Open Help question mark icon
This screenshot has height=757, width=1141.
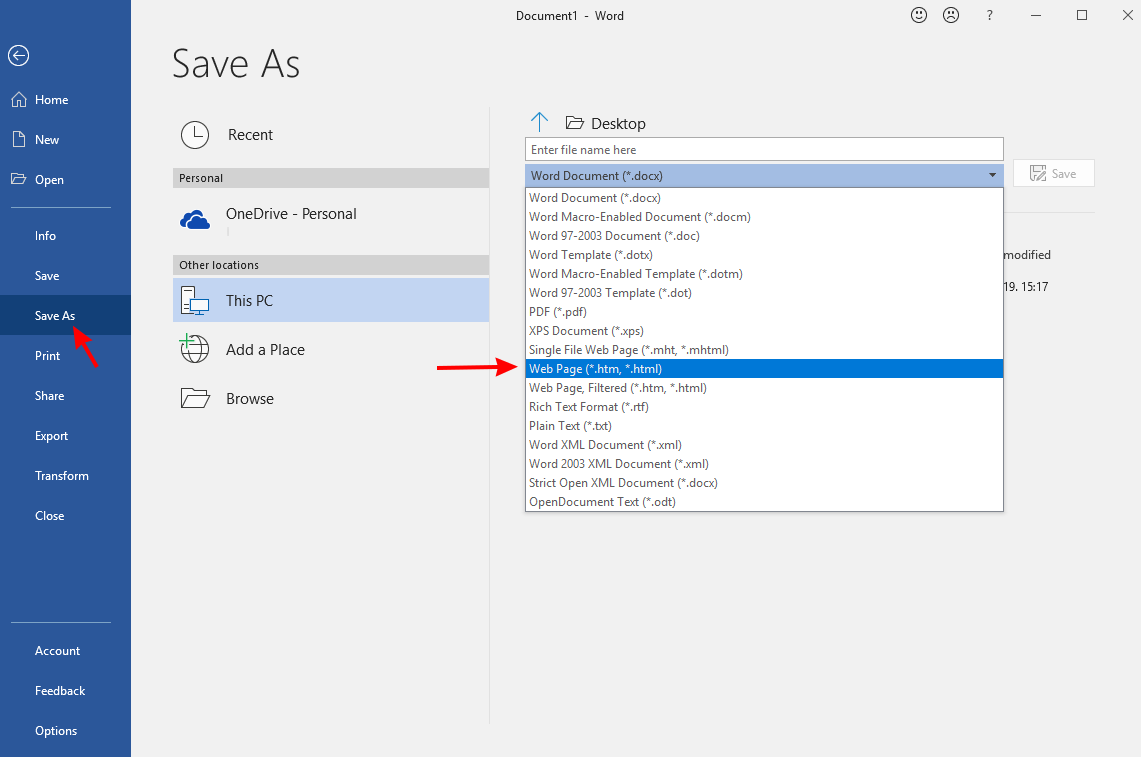990,15
